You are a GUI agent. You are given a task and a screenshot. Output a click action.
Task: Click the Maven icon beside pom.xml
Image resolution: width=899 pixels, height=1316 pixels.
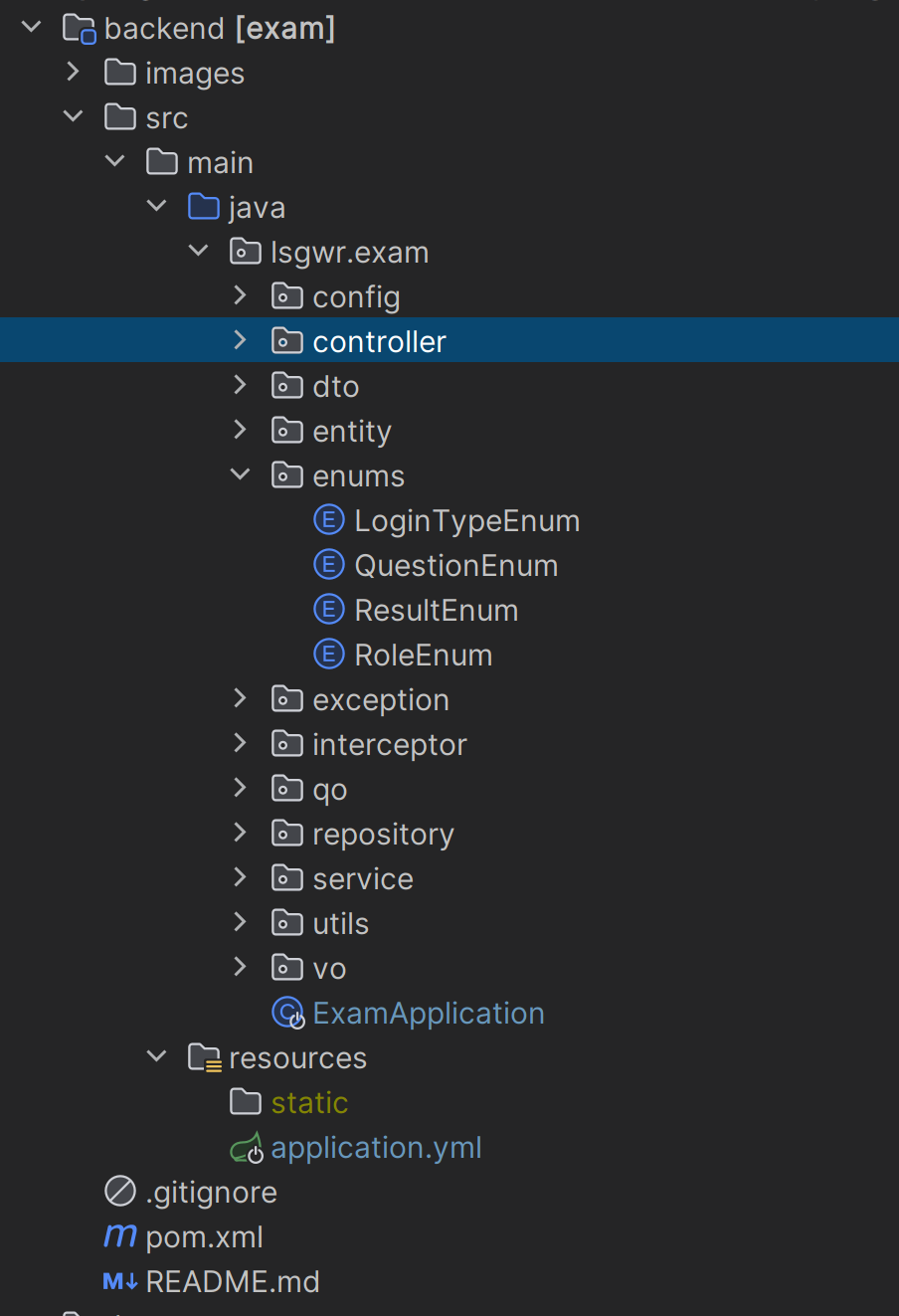pyautogui.click(x=120, y=1236)
